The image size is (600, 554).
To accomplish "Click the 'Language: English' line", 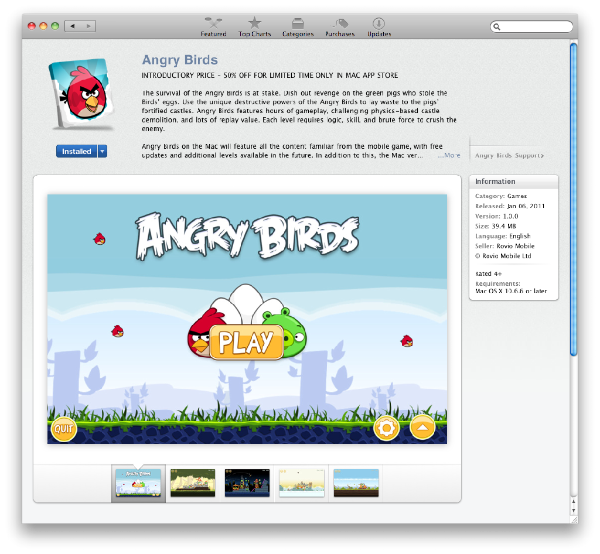I will tap(503, 236).
